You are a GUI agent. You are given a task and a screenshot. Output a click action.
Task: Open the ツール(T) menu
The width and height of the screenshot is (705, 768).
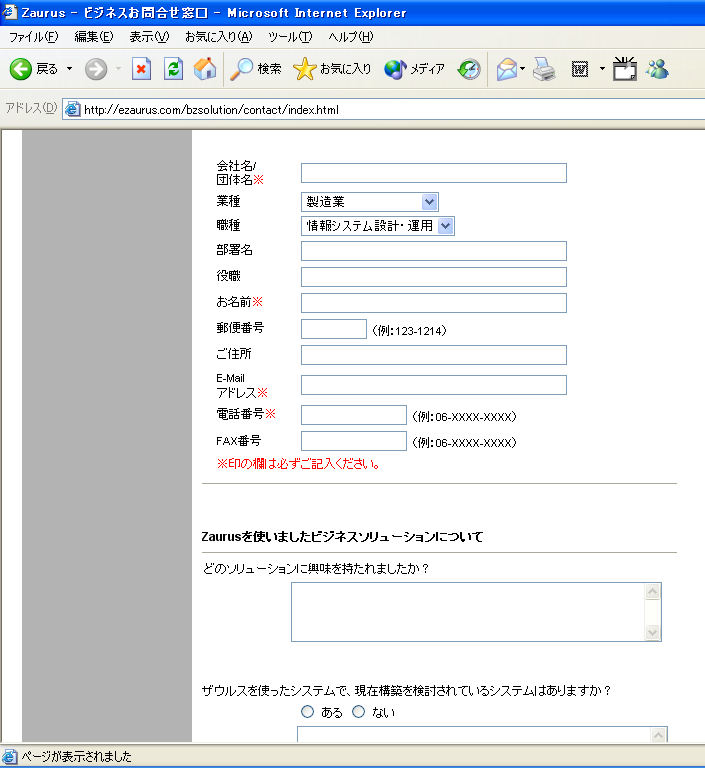[x=290, y=37]
